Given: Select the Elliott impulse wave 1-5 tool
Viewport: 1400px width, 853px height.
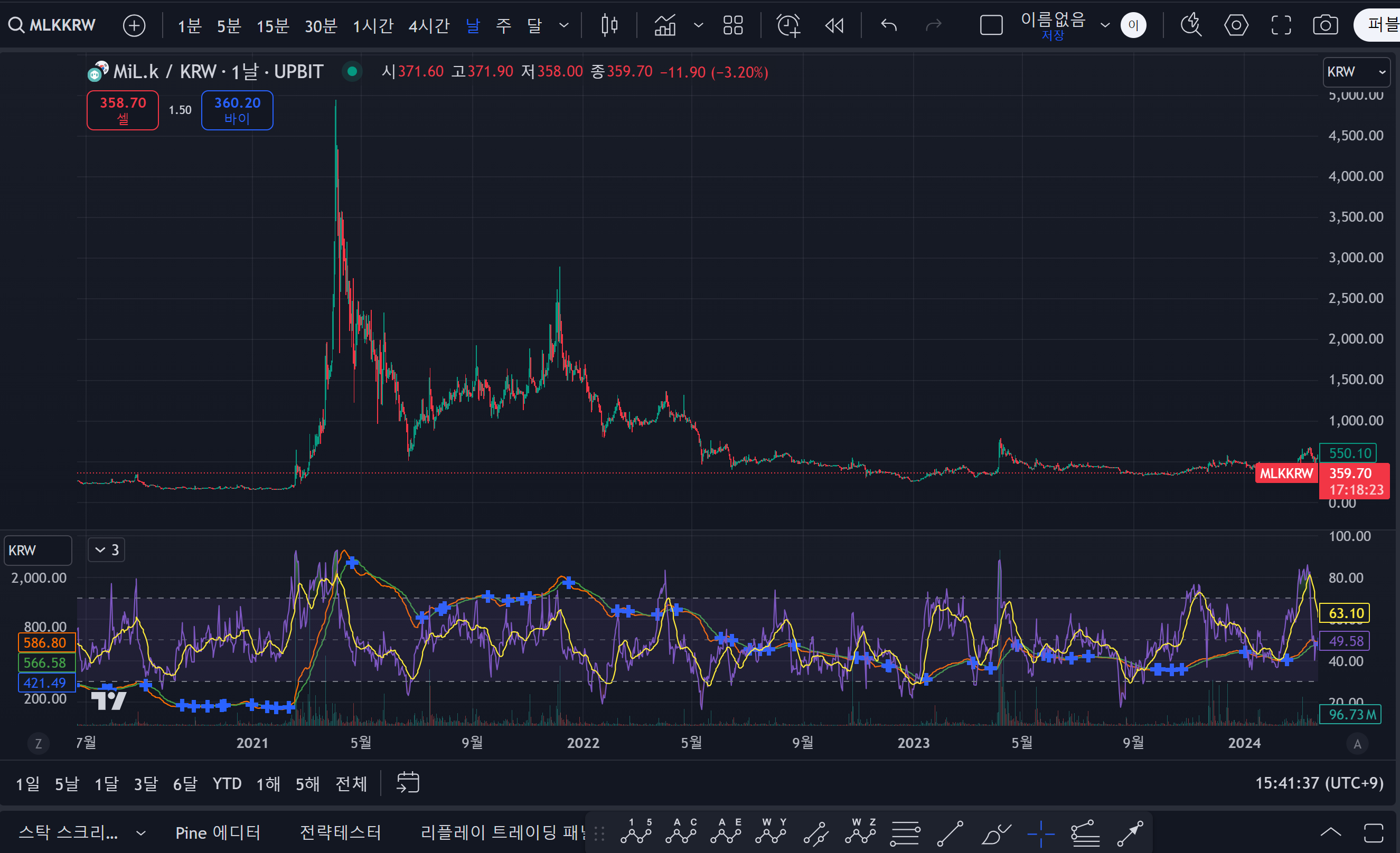Looking at the screenshot, I should (x=636, y=831).
